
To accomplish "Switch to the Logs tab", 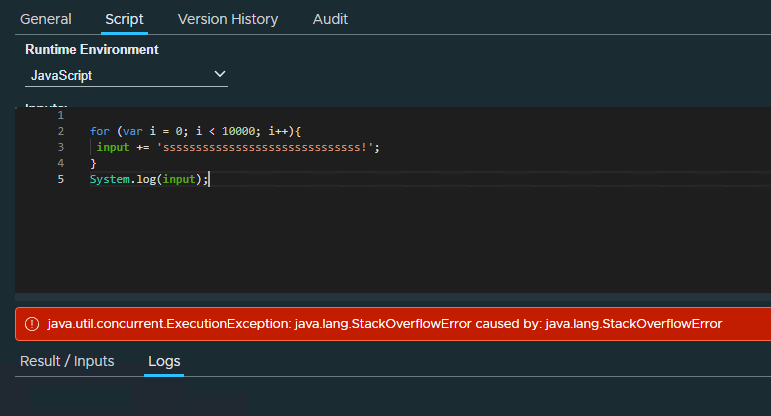I will tap(164, 361).
